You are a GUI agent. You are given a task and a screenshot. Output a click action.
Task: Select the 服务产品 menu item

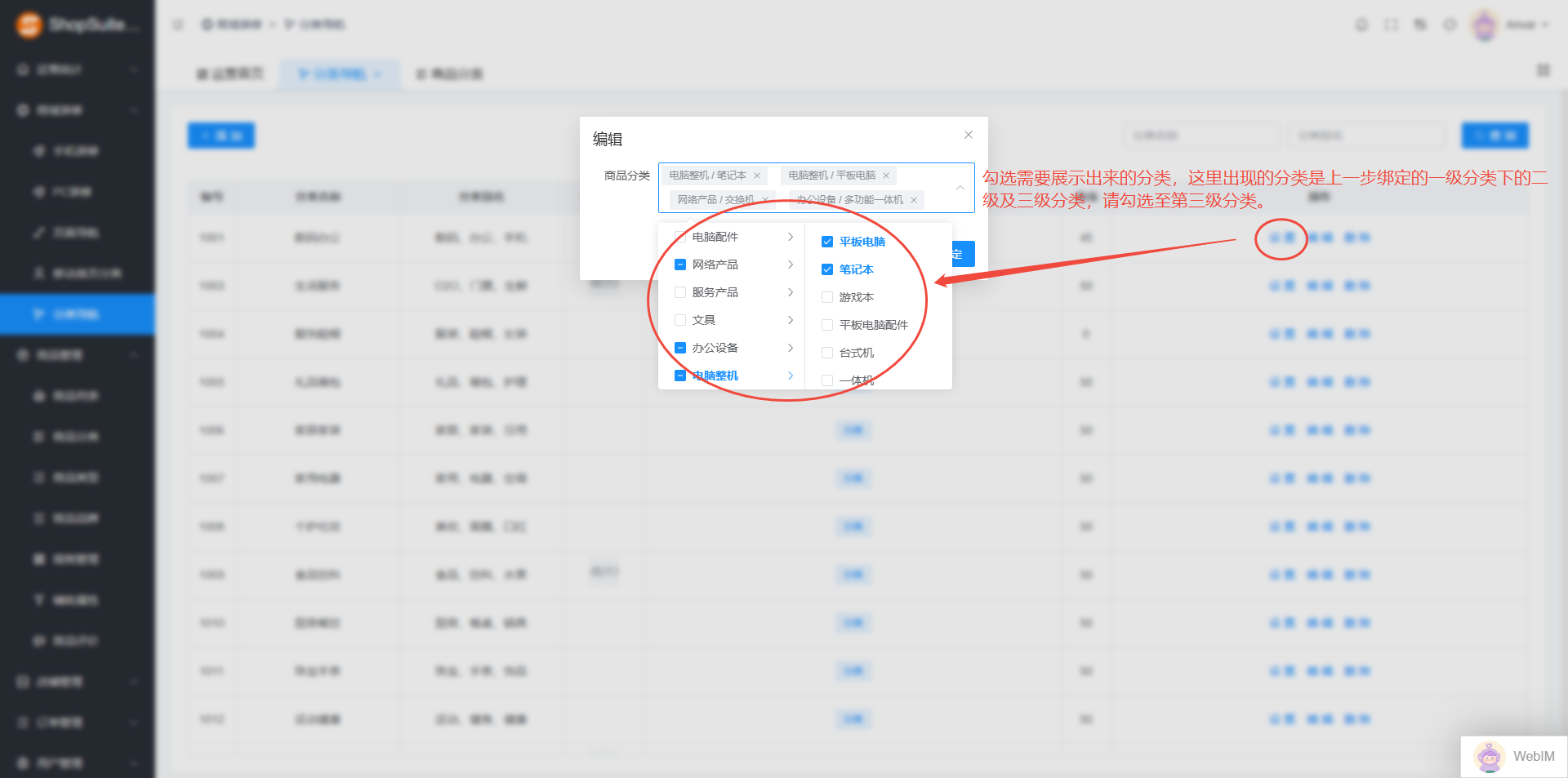click(x=715, y=292)
